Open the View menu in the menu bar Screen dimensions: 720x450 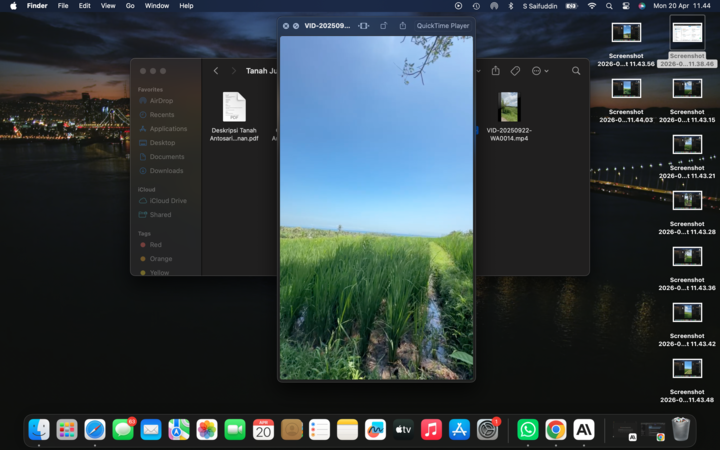coord(107,6)
